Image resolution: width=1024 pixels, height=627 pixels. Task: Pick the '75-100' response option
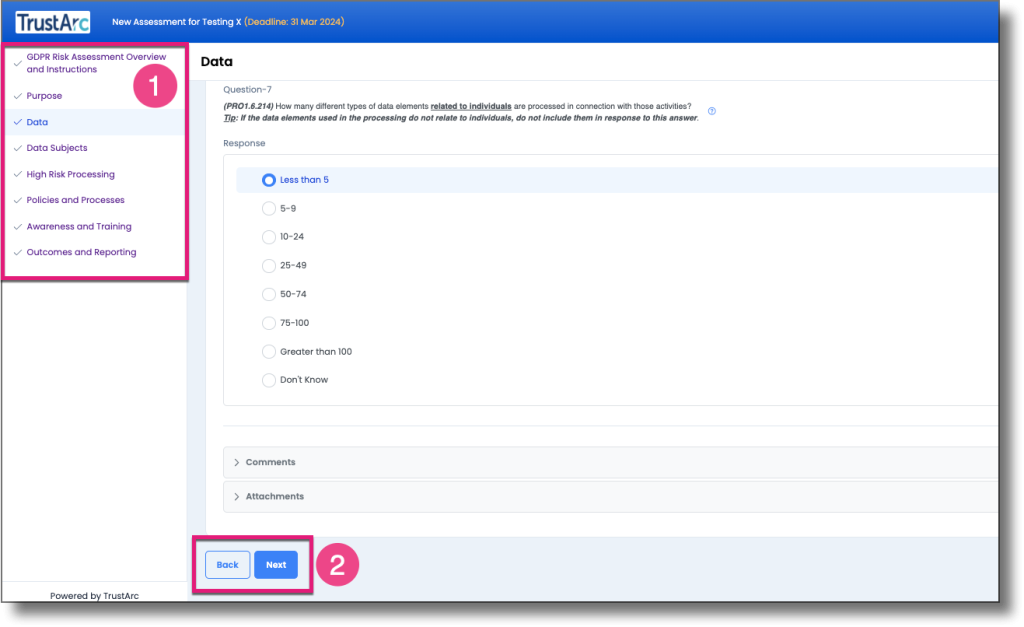click(268, 323)
